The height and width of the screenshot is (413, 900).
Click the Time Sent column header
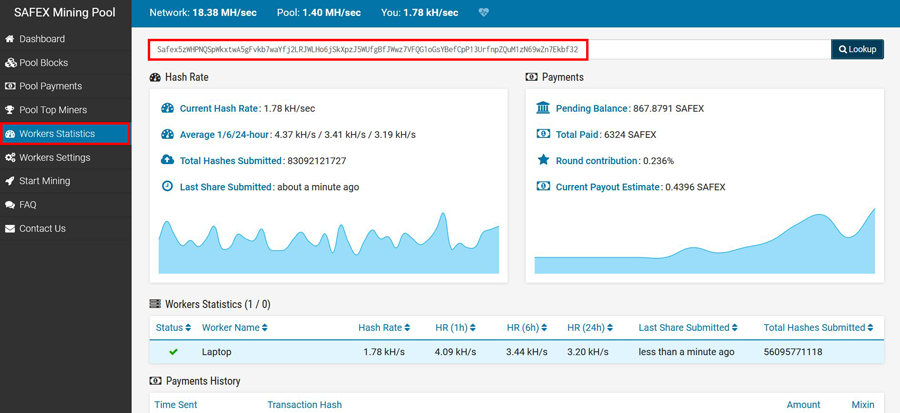(x=176, y=404)
